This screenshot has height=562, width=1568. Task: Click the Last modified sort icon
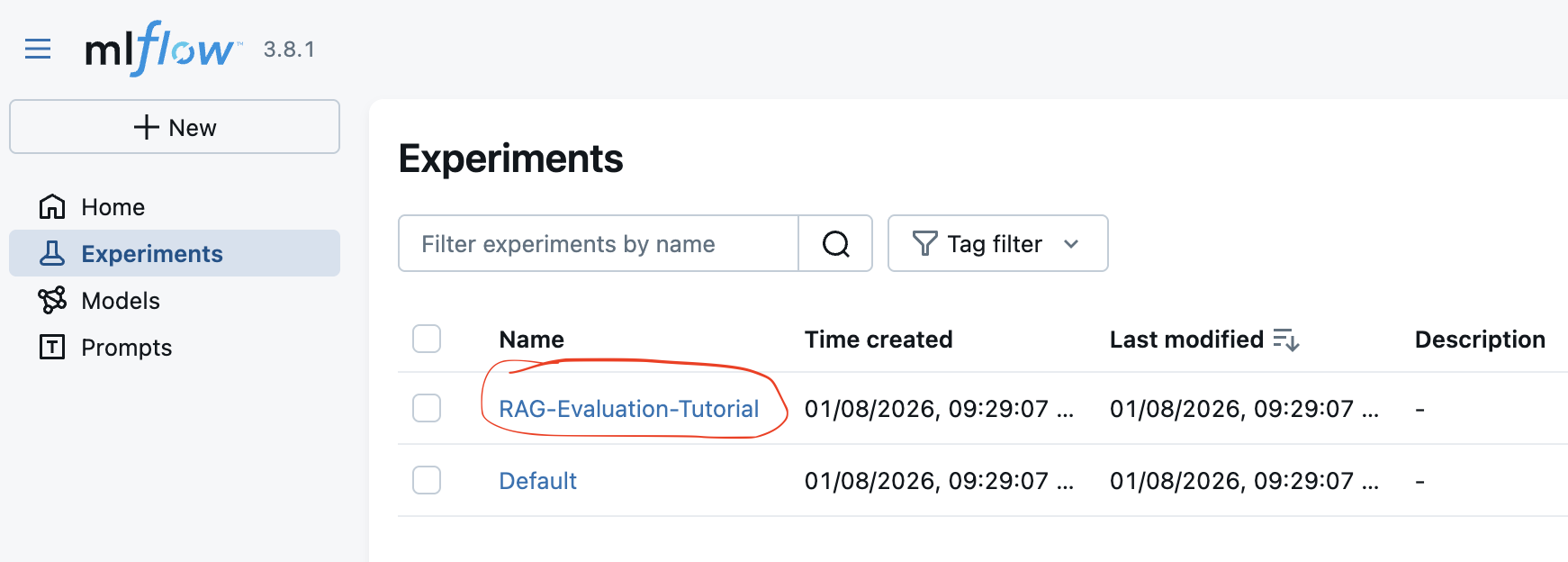point(1286,340)
